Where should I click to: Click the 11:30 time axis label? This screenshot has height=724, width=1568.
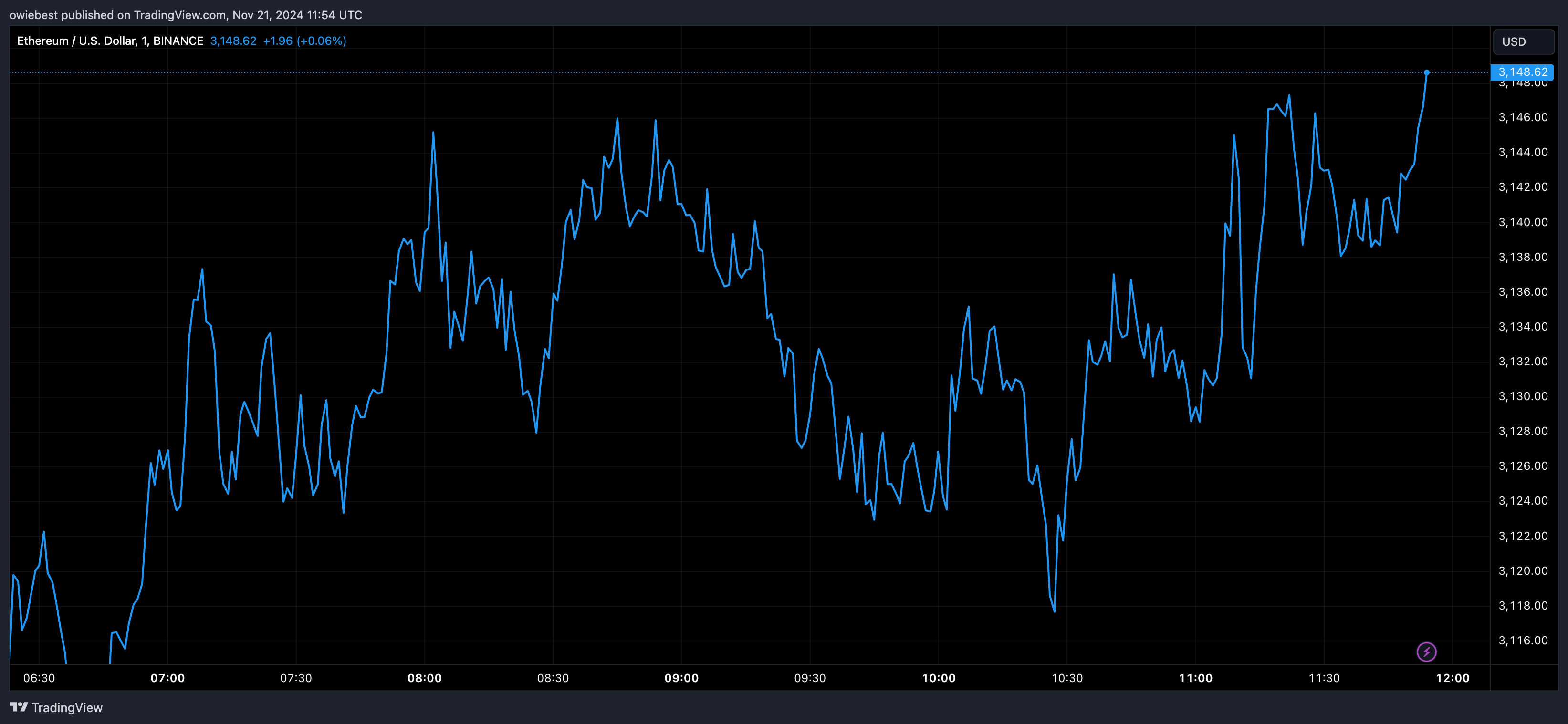click(1324, 678)
